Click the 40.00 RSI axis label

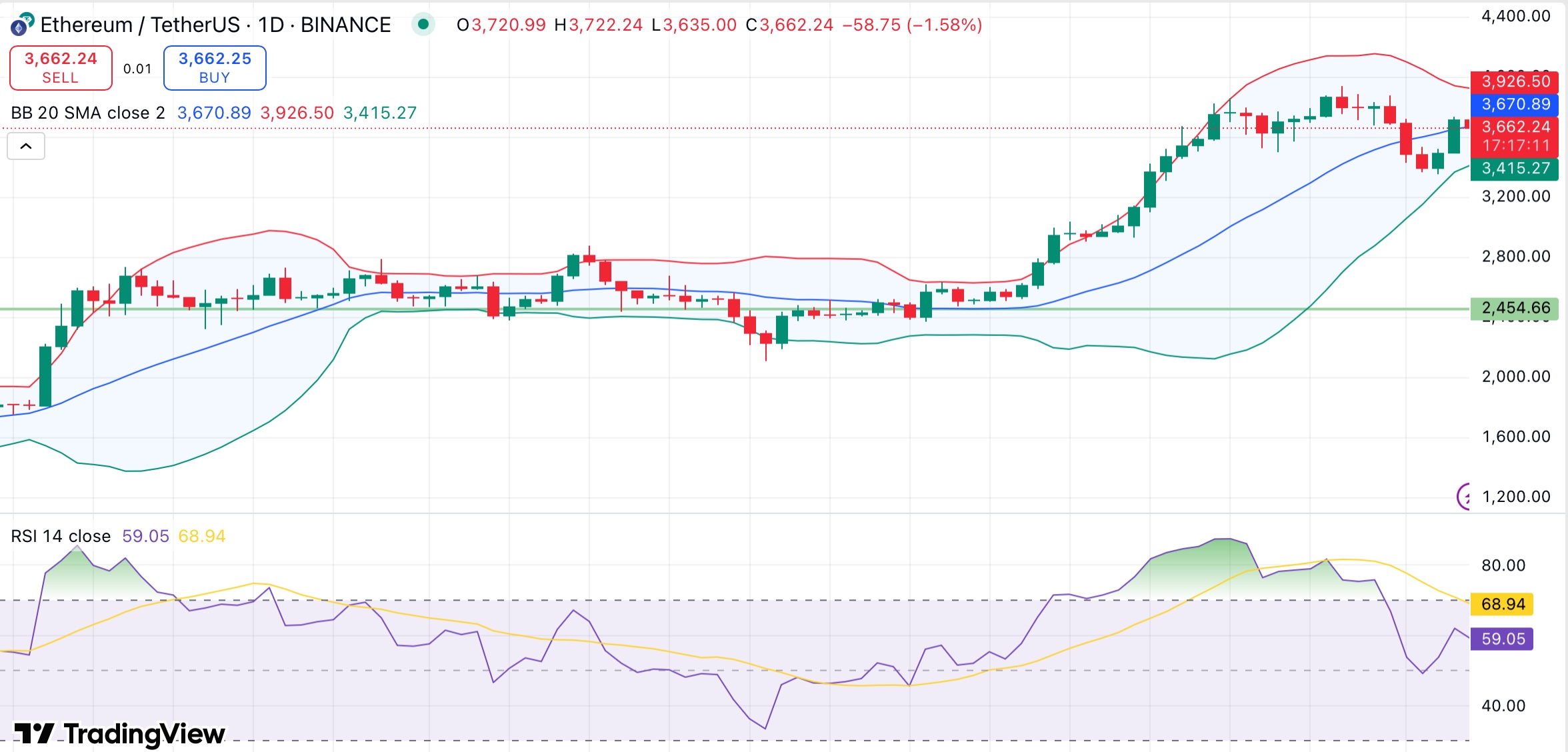[1503, 705]
